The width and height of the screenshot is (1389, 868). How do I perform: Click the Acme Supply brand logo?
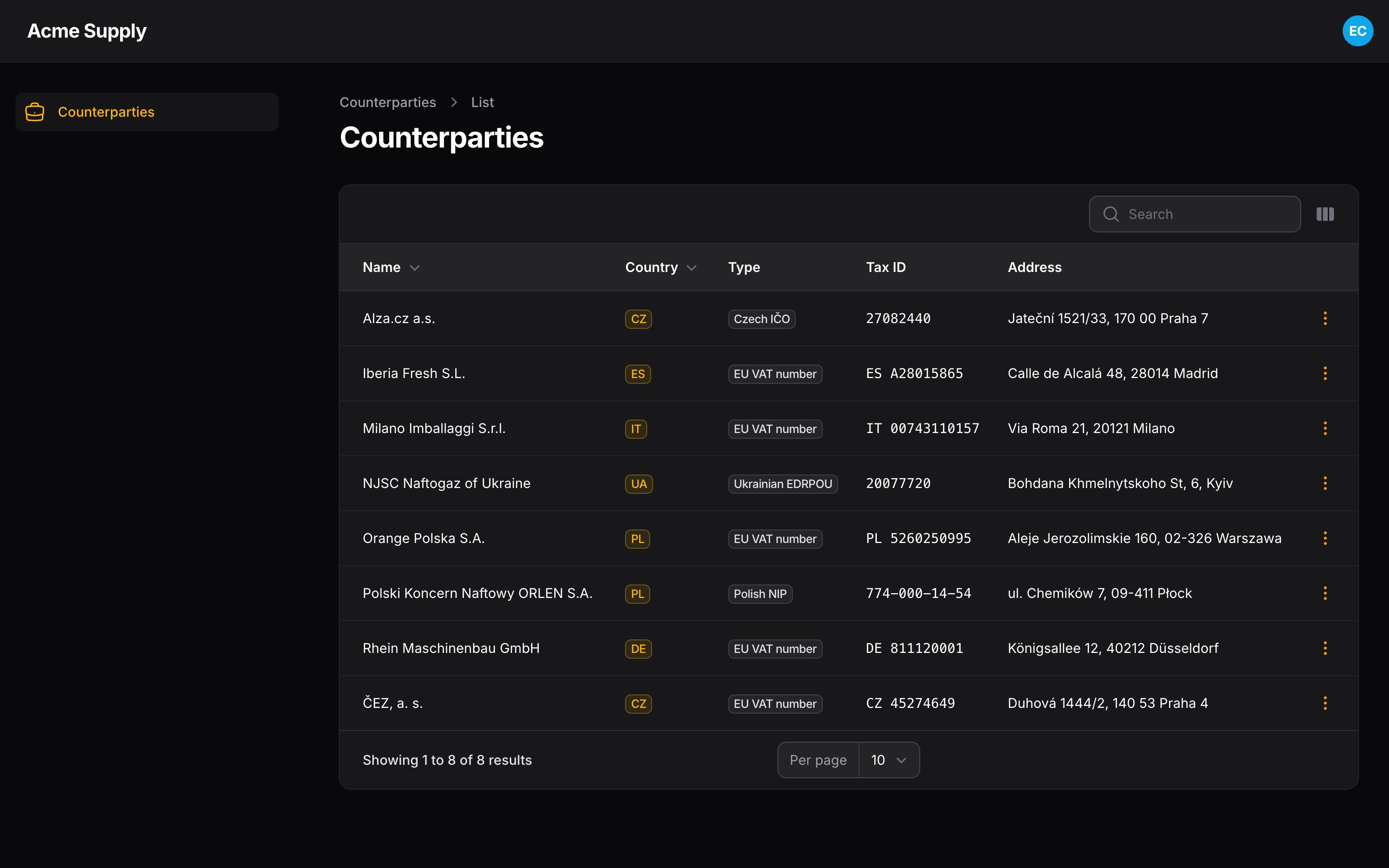(x=87, y=31)
